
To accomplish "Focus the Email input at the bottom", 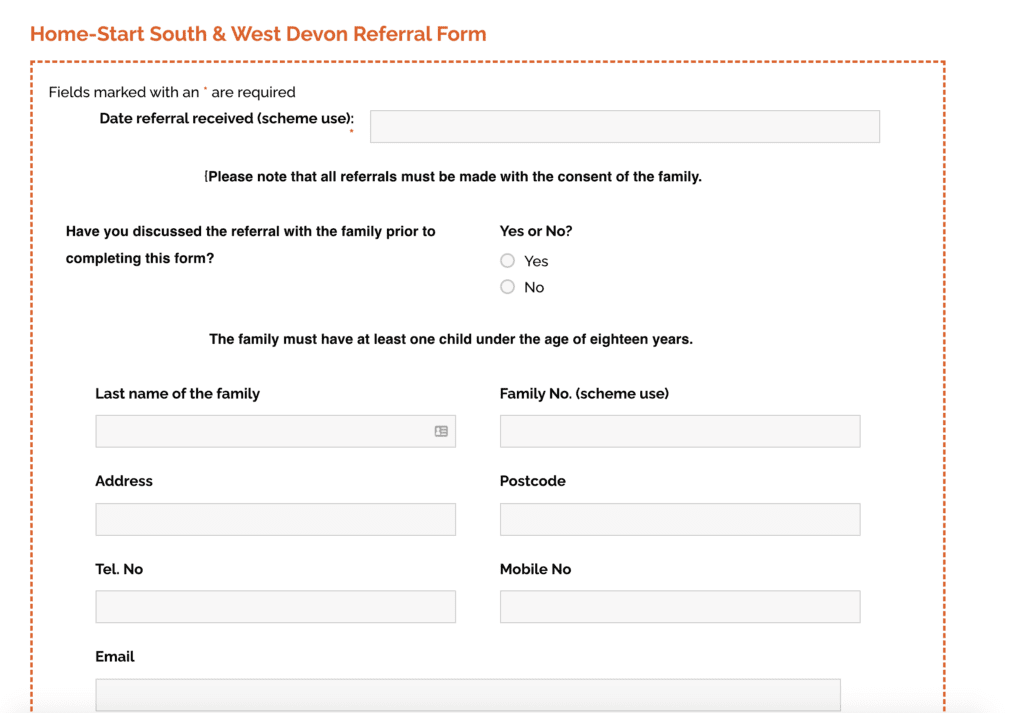I will coord(468,694).
